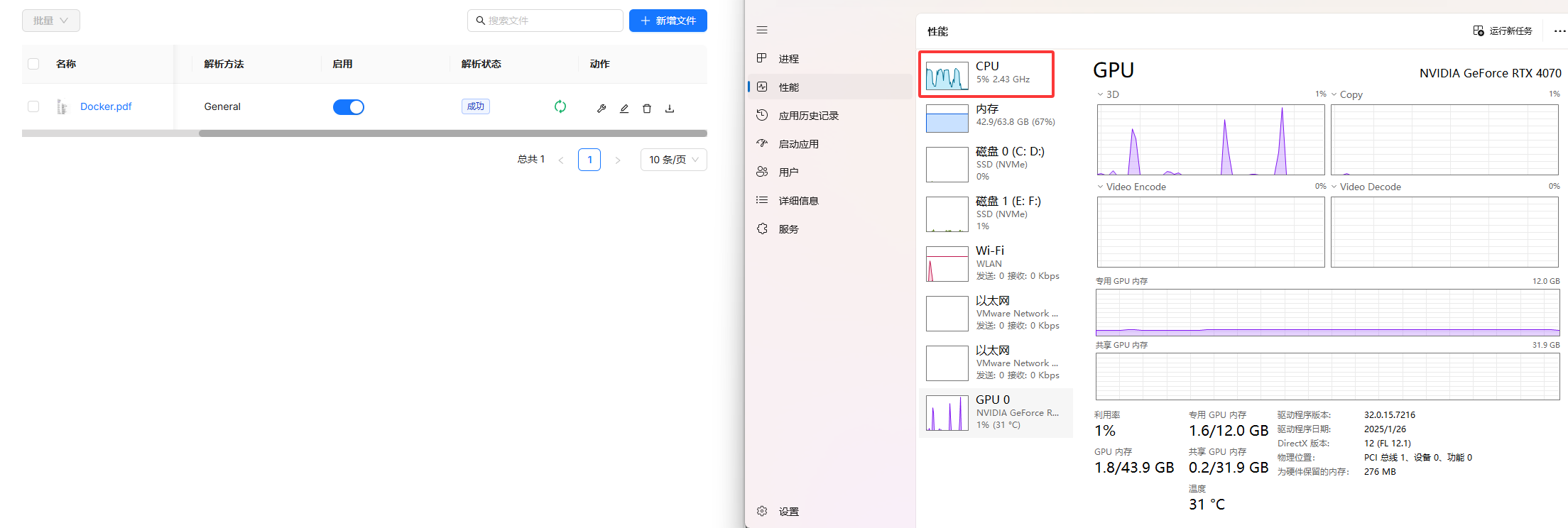Click the green re-parse refresh icon
The width and height of the screenshot is (1568, 528).
click(560, 106)
